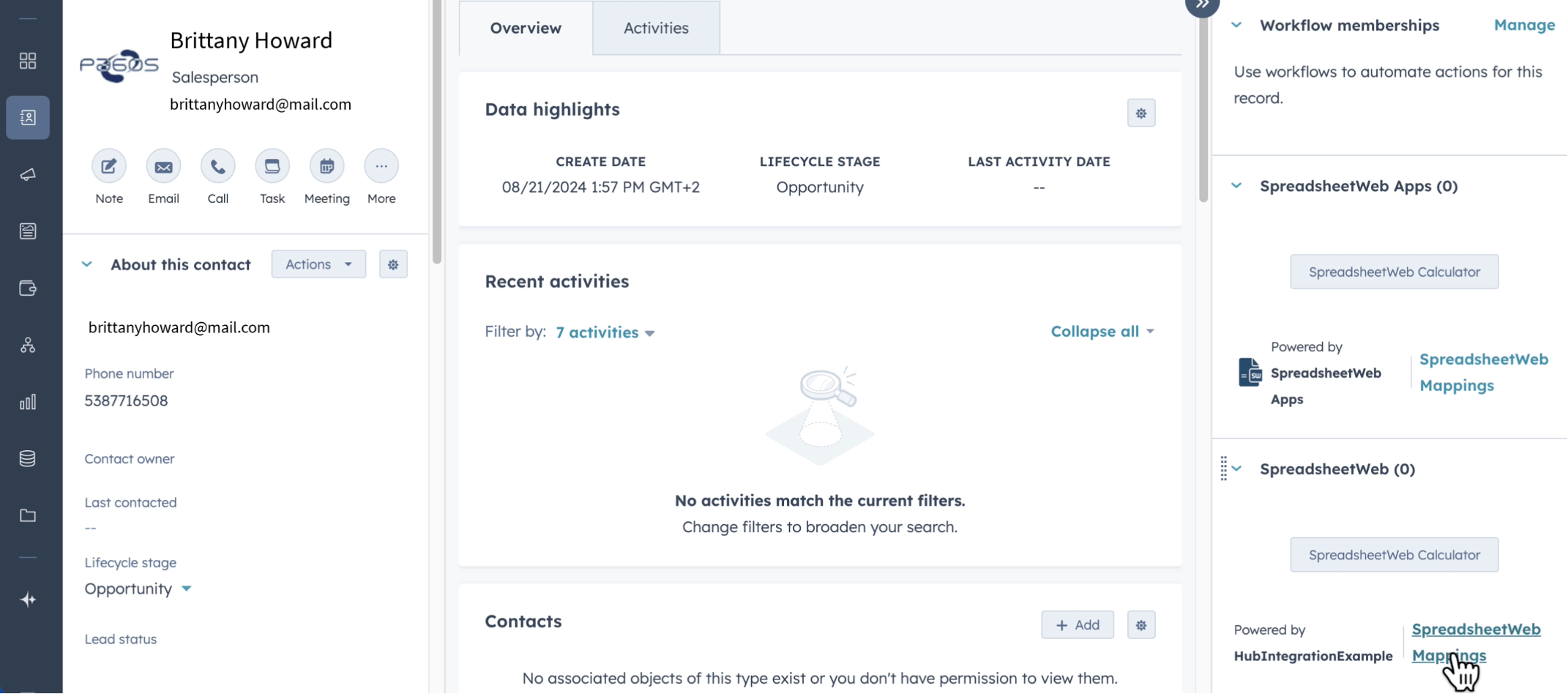The width and height of the screenshot is (1568, 694).
Task: Open the More actions ellipsis icon
Action: point(381,166)
